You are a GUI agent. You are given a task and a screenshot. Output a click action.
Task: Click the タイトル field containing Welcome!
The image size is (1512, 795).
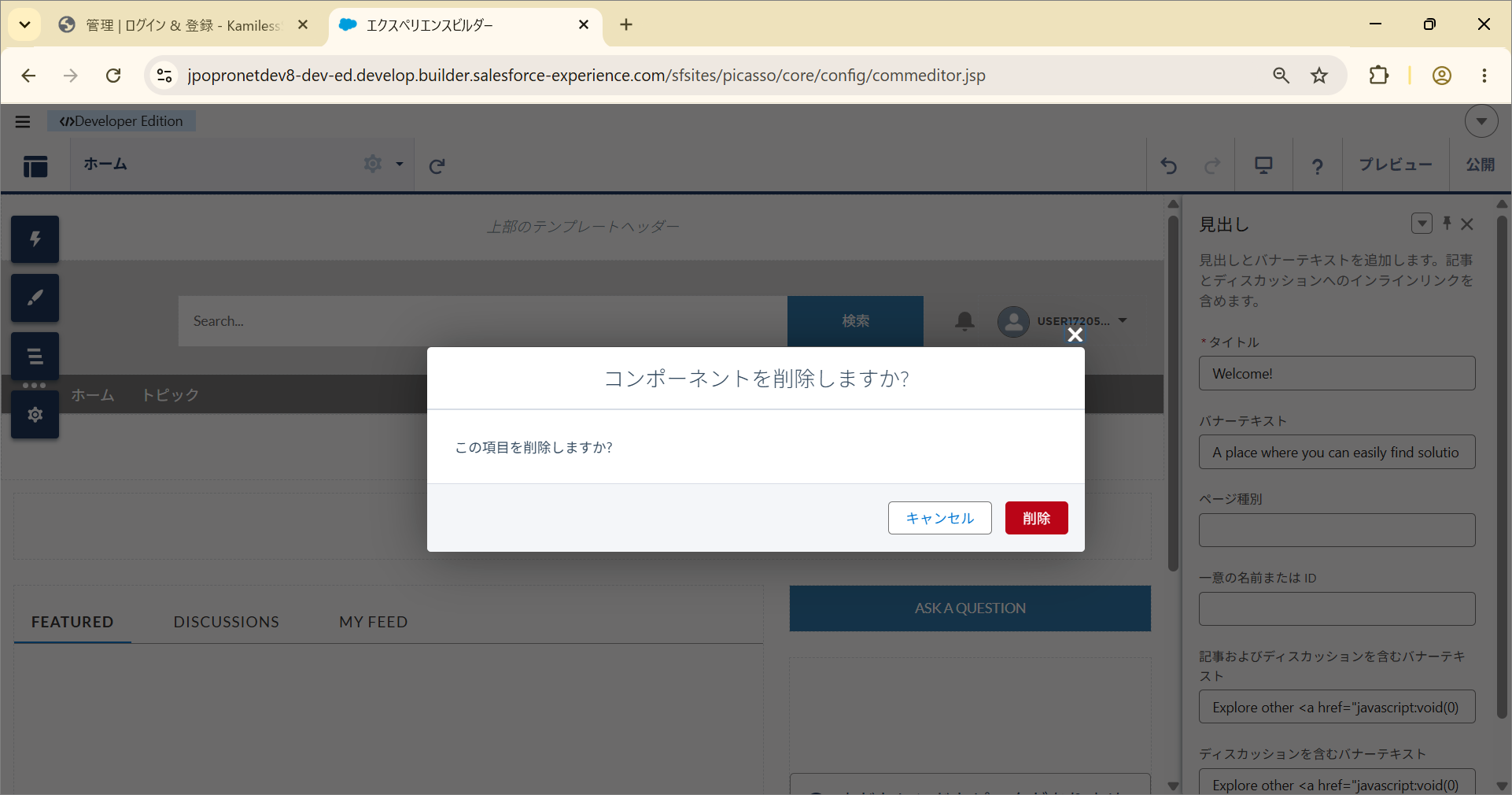tap(1337, 373)
